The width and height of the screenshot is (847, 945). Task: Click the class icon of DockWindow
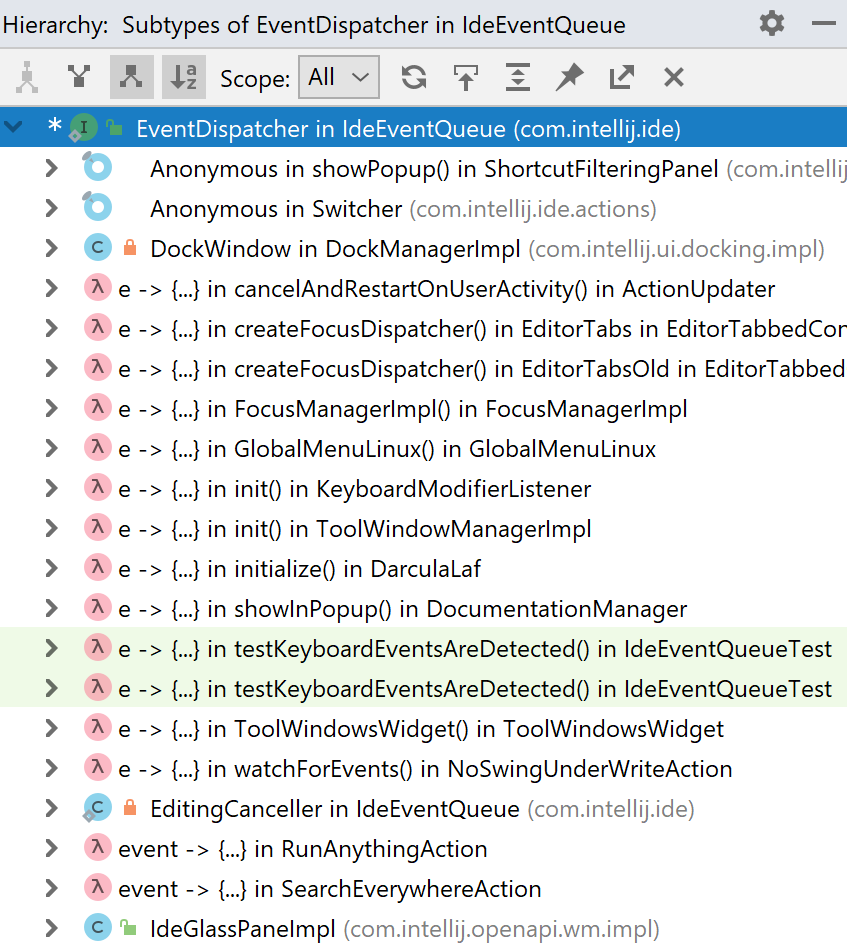[x=98, y=248]
